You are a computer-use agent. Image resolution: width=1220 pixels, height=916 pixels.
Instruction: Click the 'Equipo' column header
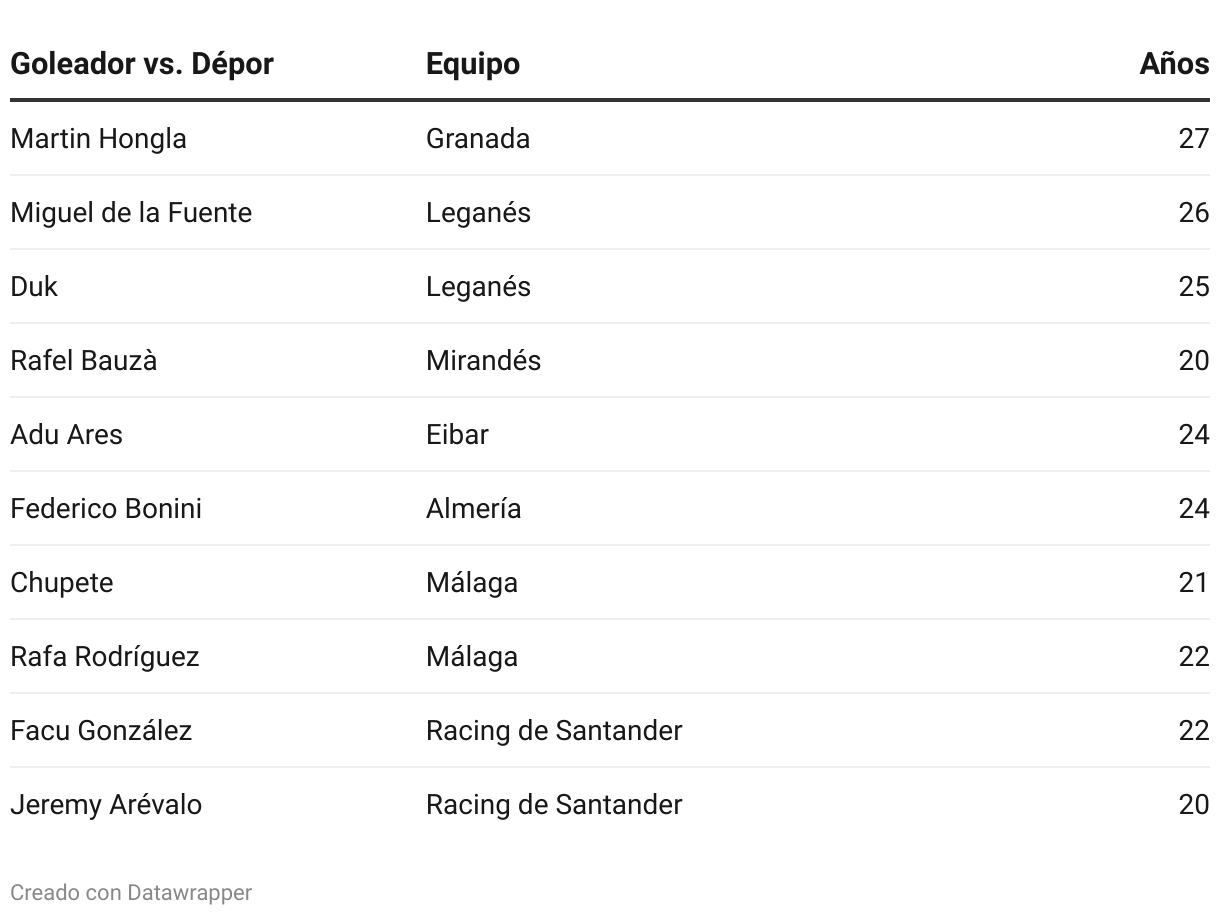pyautogui.click(x=473, y=64)
